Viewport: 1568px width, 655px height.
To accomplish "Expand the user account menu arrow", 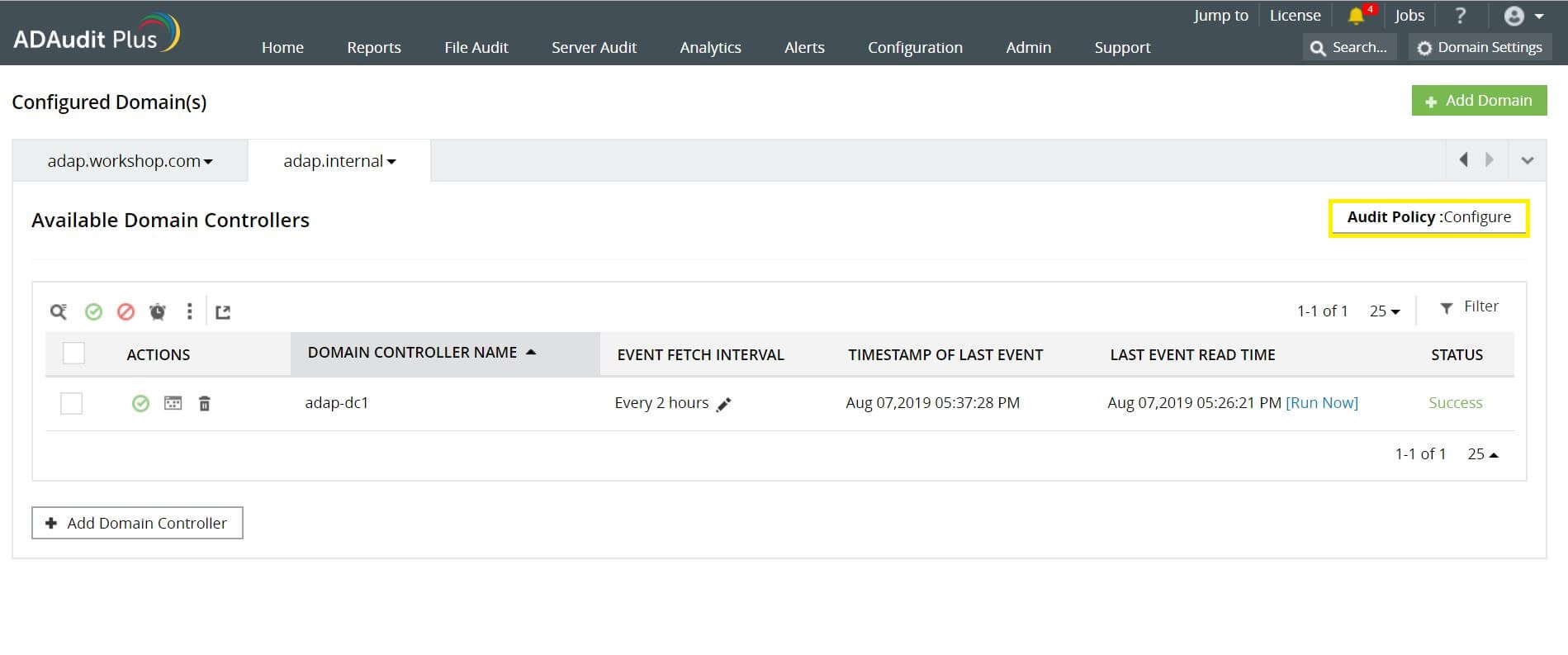I will click(1538, 17).
